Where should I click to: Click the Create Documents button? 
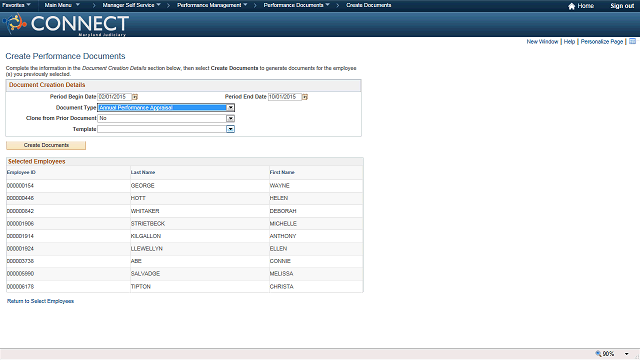click(46, 145)
